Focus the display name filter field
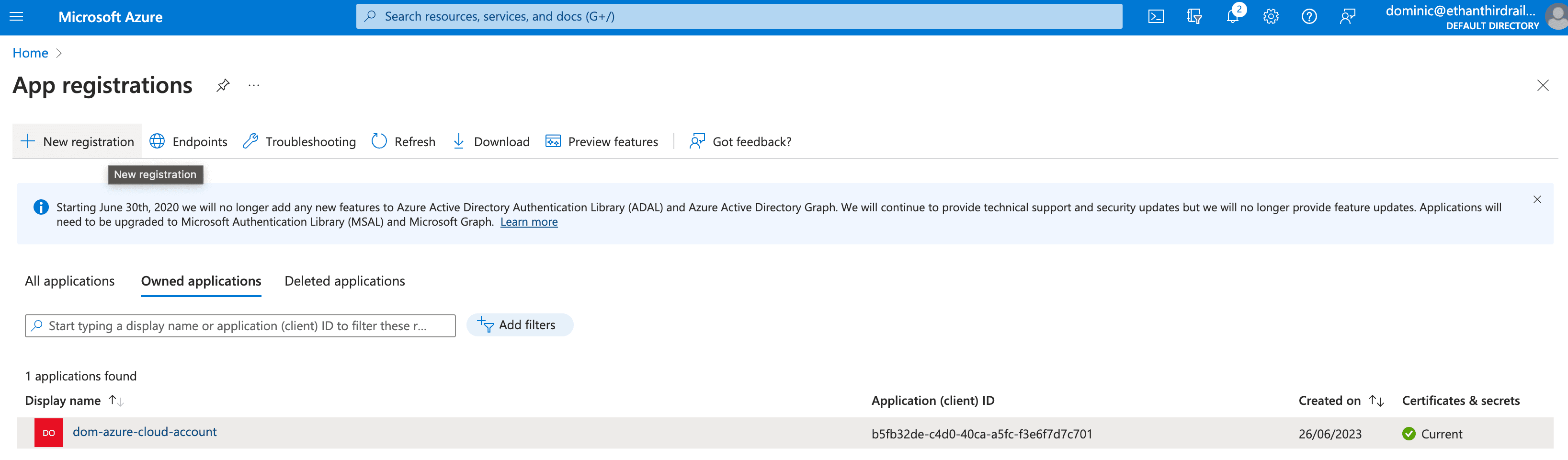Viewport: 1568px width, 460px height. click(240, 325)
